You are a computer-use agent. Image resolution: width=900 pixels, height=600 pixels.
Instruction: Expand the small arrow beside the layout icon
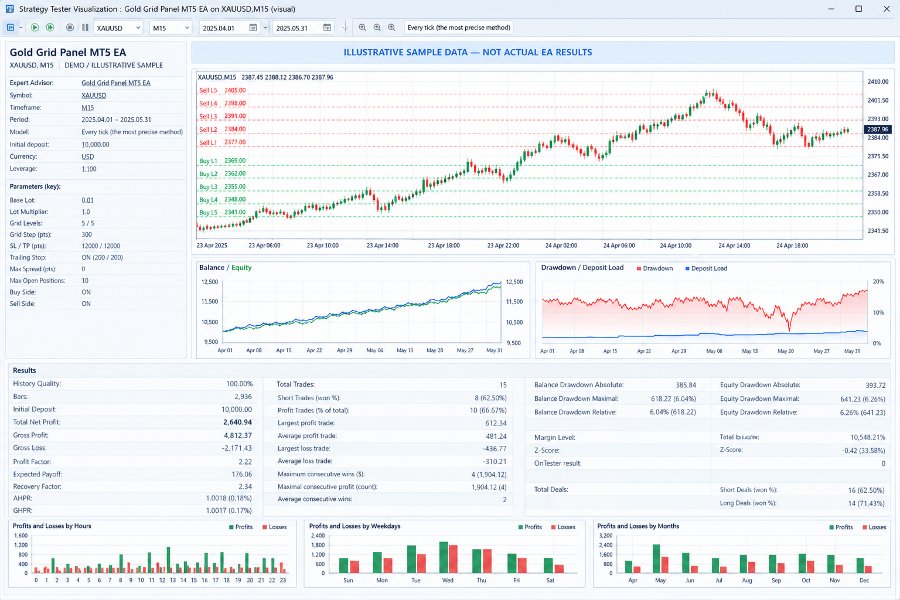[x=21, y=28]
